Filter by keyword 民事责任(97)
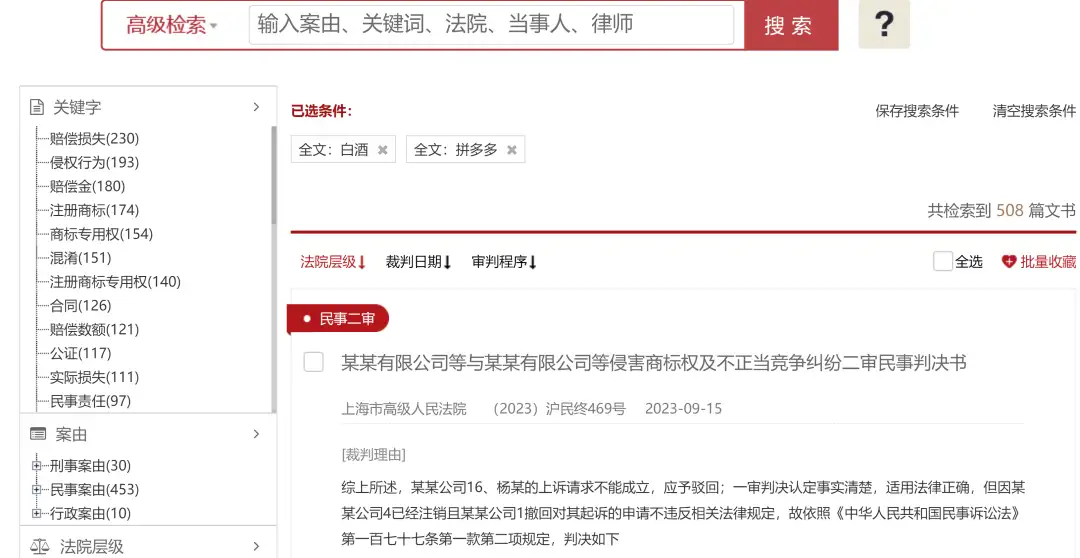Viewport: 1080px width, 558px height. (x=90, y=401)
